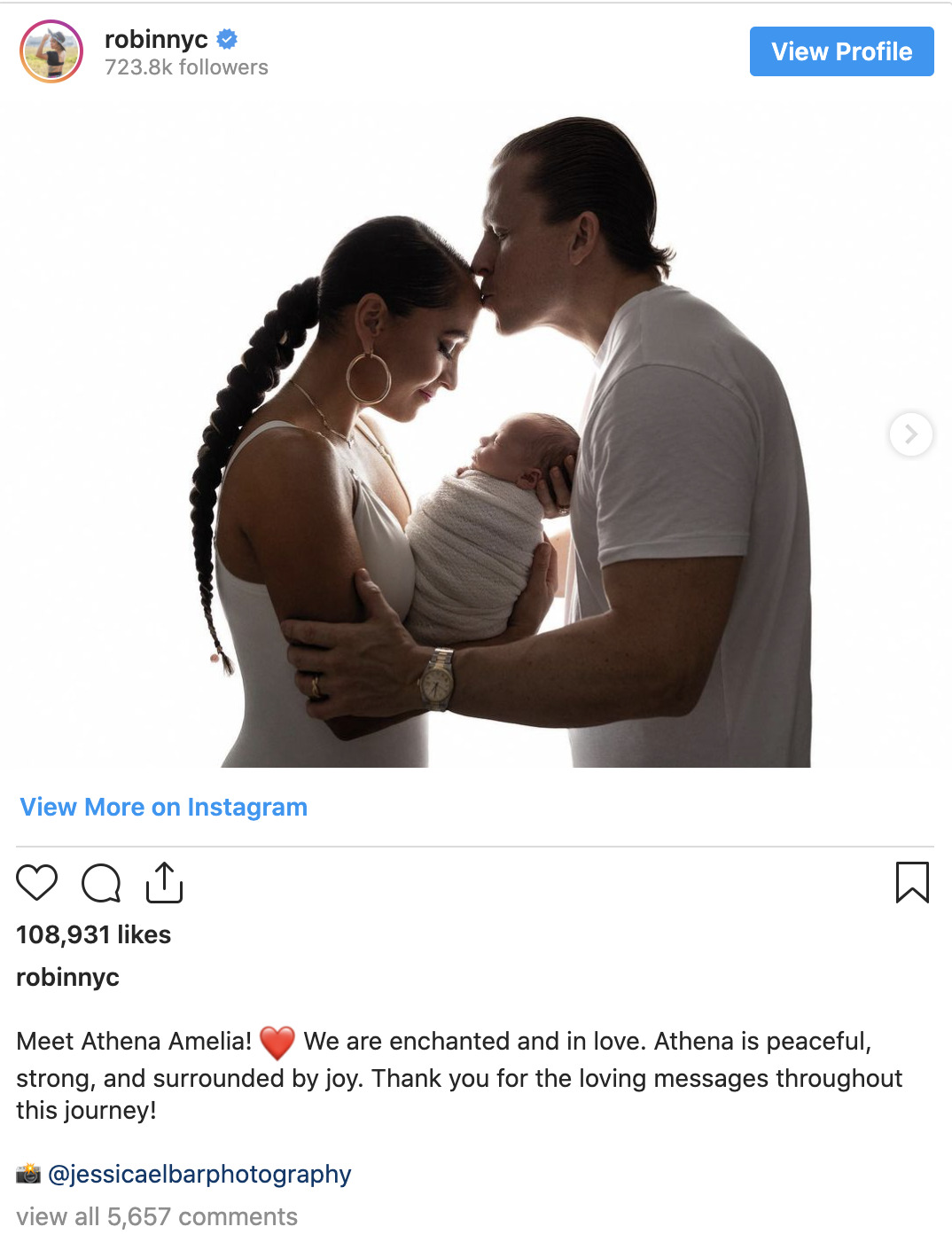Image resolution: width=952 pixels, height=1250 pixels.
Task: Open the 108,931 likes list
Action: pyautogui.click(x=94, y=934)
